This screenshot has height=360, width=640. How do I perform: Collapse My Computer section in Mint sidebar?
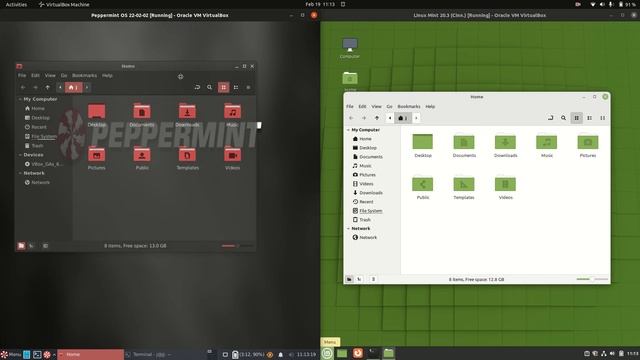[348, 130]
